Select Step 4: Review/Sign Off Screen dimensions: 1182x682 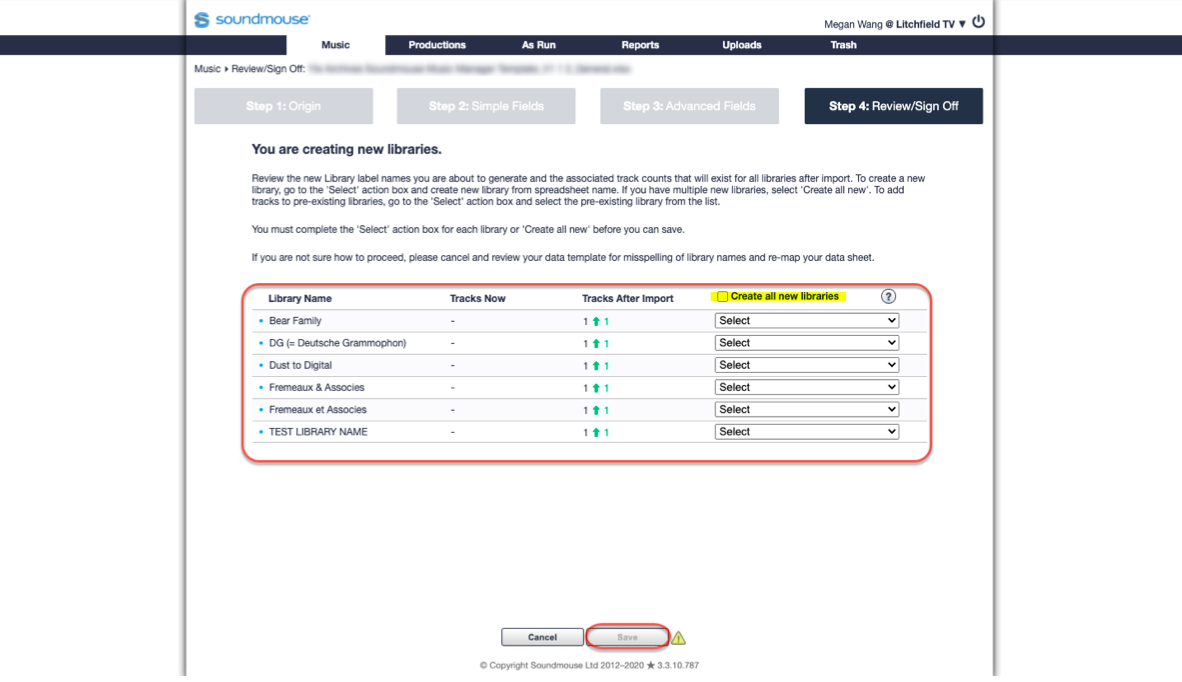(x=893, y=106)
